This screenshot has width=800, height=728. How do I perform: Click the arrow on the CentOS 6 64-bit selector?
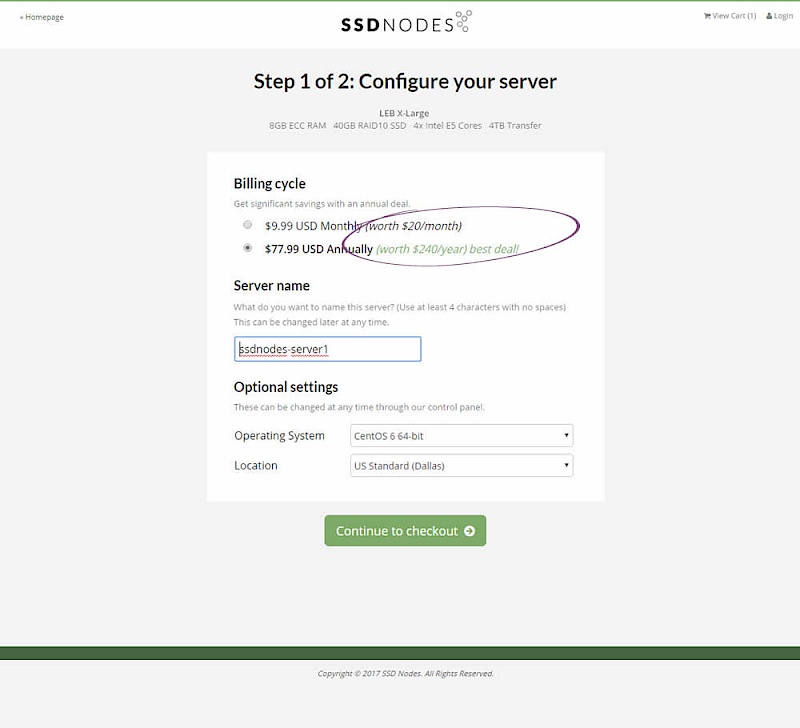click(x=566, y=436)
